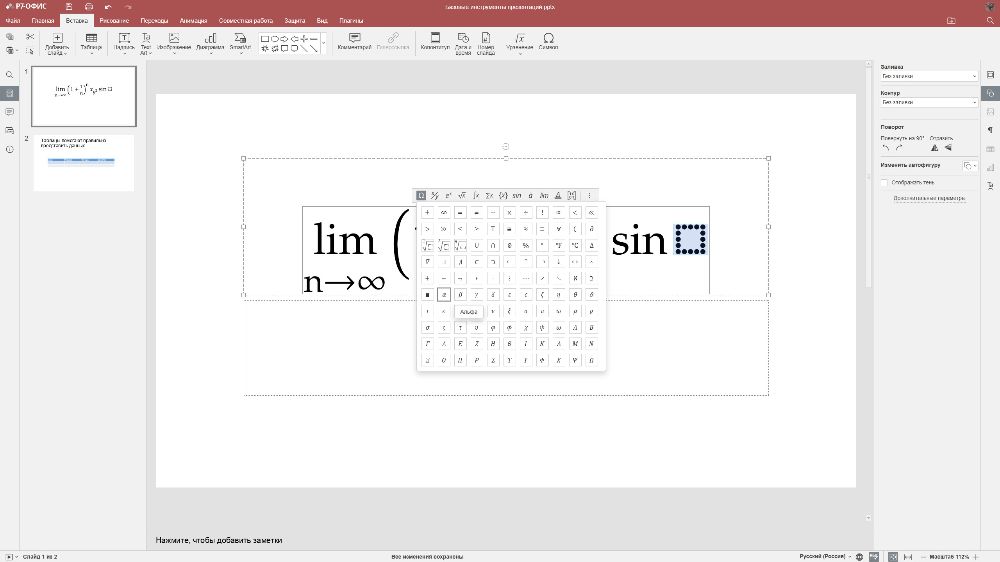Expand the Контур outline dropdown

[928, 102]
